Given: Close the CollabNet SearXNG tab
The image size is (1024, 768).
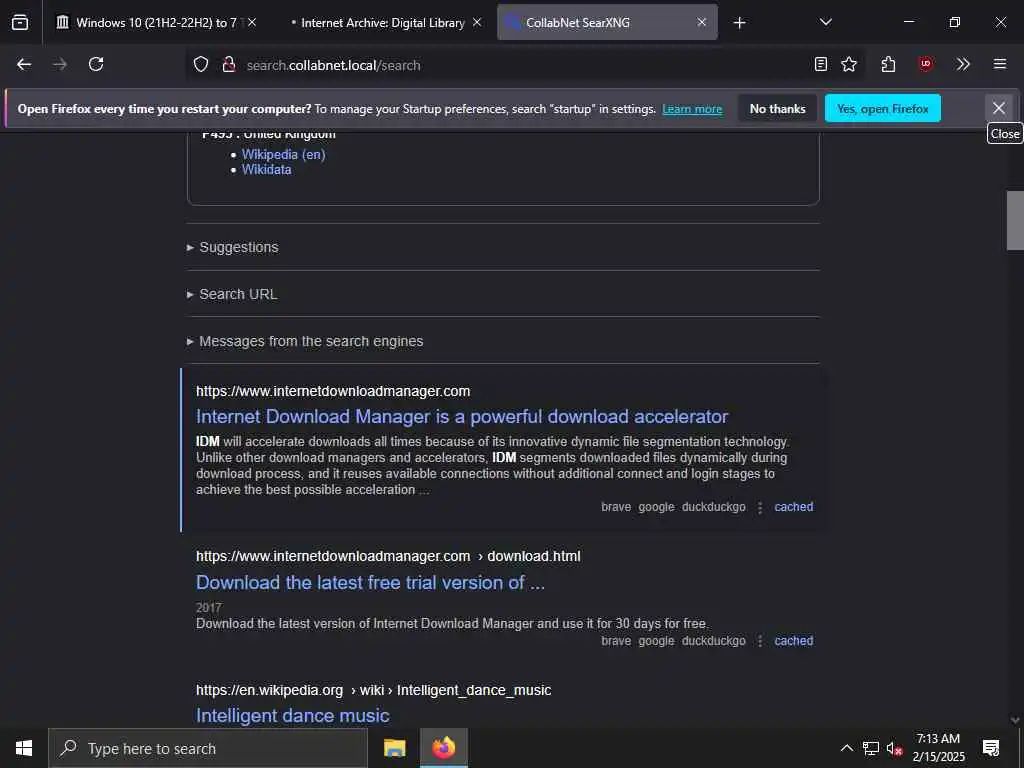Looking at the screenshot, I should [x=702, y=22].
